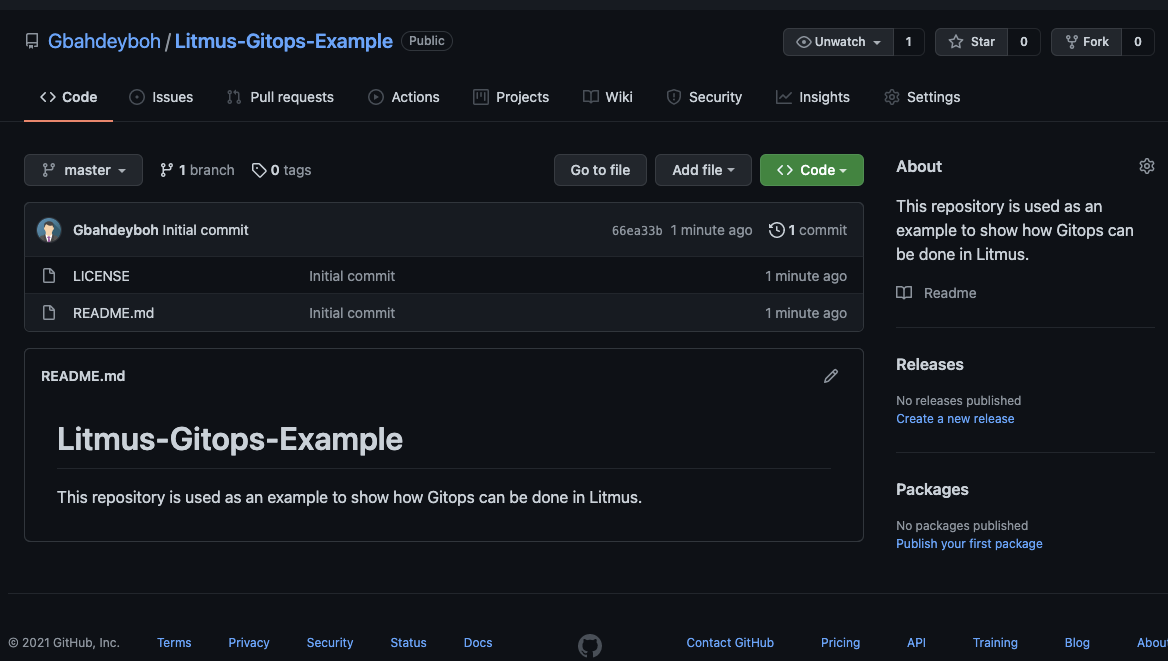Expand the green Code dropdown
Viewport: 1168px width, 661px height.
click(x=812, y=170)
